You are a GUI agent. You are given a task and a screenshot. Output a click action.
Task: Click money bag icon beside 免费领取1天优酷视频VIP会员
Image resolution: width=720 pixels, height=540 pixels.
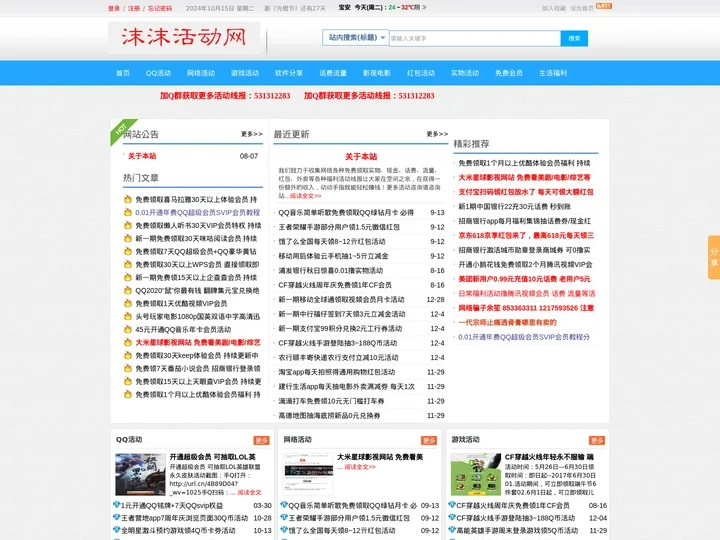click(x=128, y=304)
